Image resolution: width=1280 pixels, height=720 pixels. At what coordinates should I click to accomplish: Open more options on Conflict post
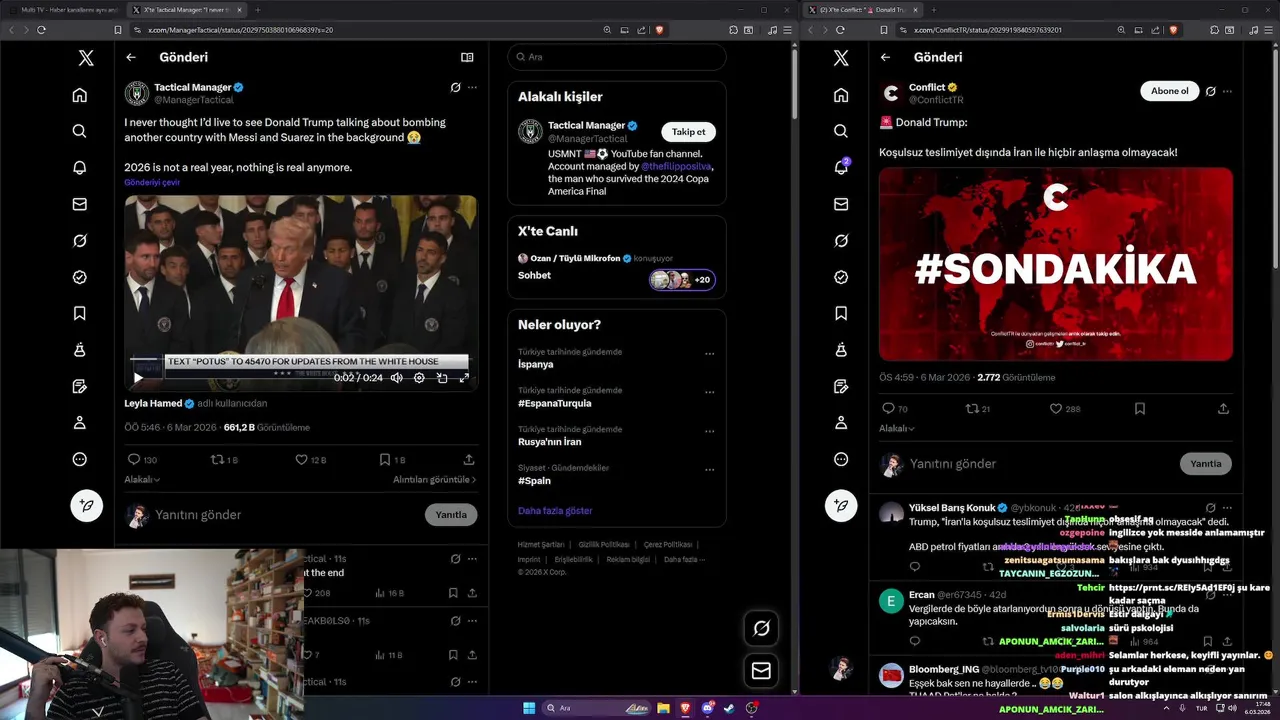tap(1227, 91)
